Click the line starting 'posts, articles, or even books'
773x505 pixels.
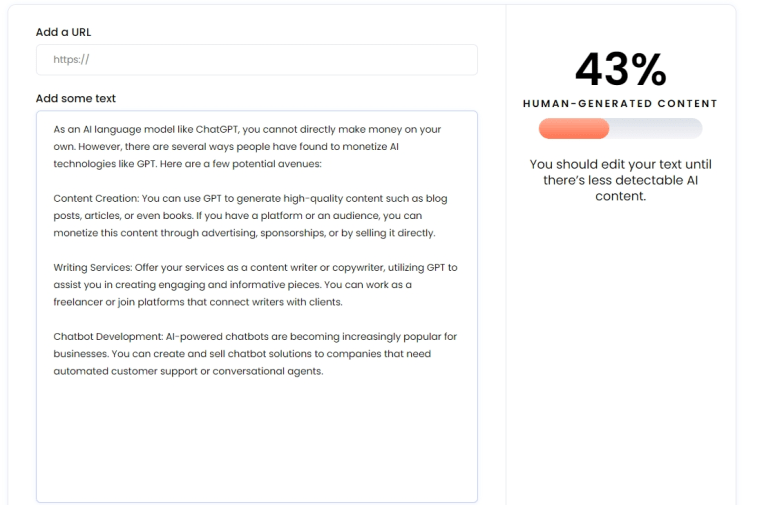point(238,216)
